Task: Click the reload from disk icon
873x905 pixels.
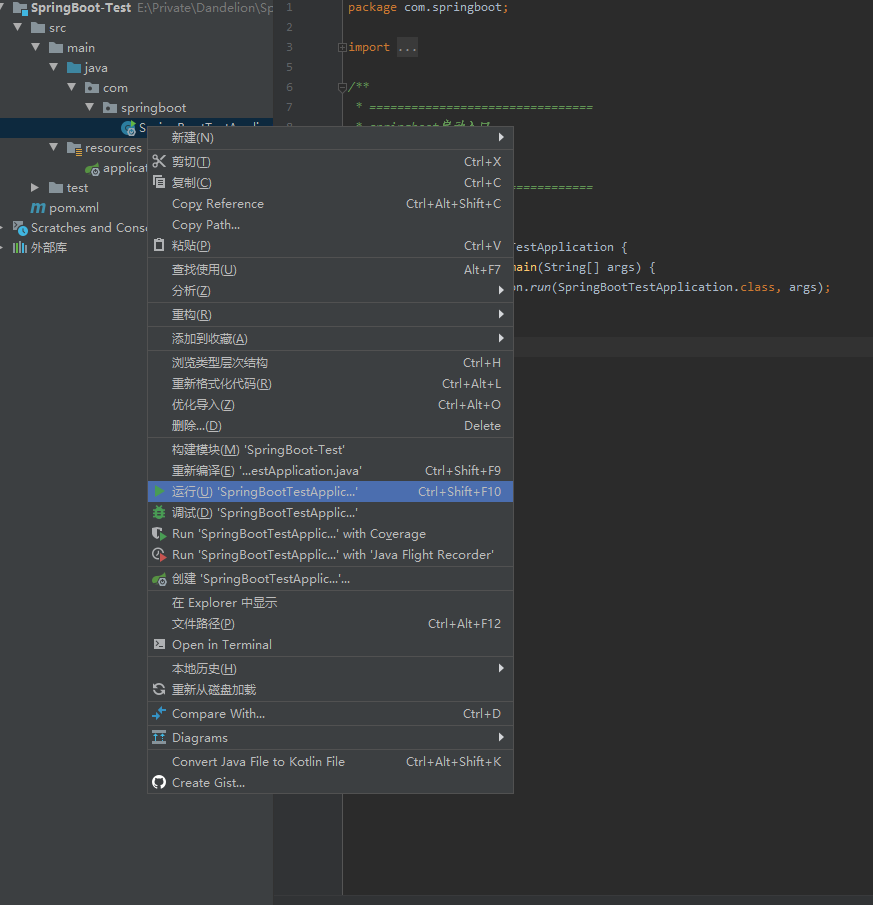Action: point(159,690)
